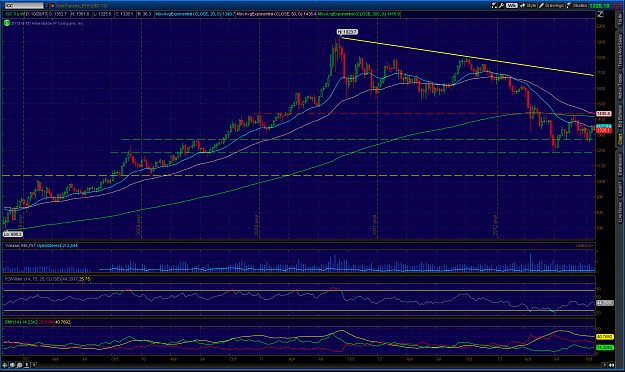Image resolution: width=625 pixels, height=372 pixels.
Task: Click the RSIWilder (14, 75, 25, CLOSE) label
Action: (33, 279)
